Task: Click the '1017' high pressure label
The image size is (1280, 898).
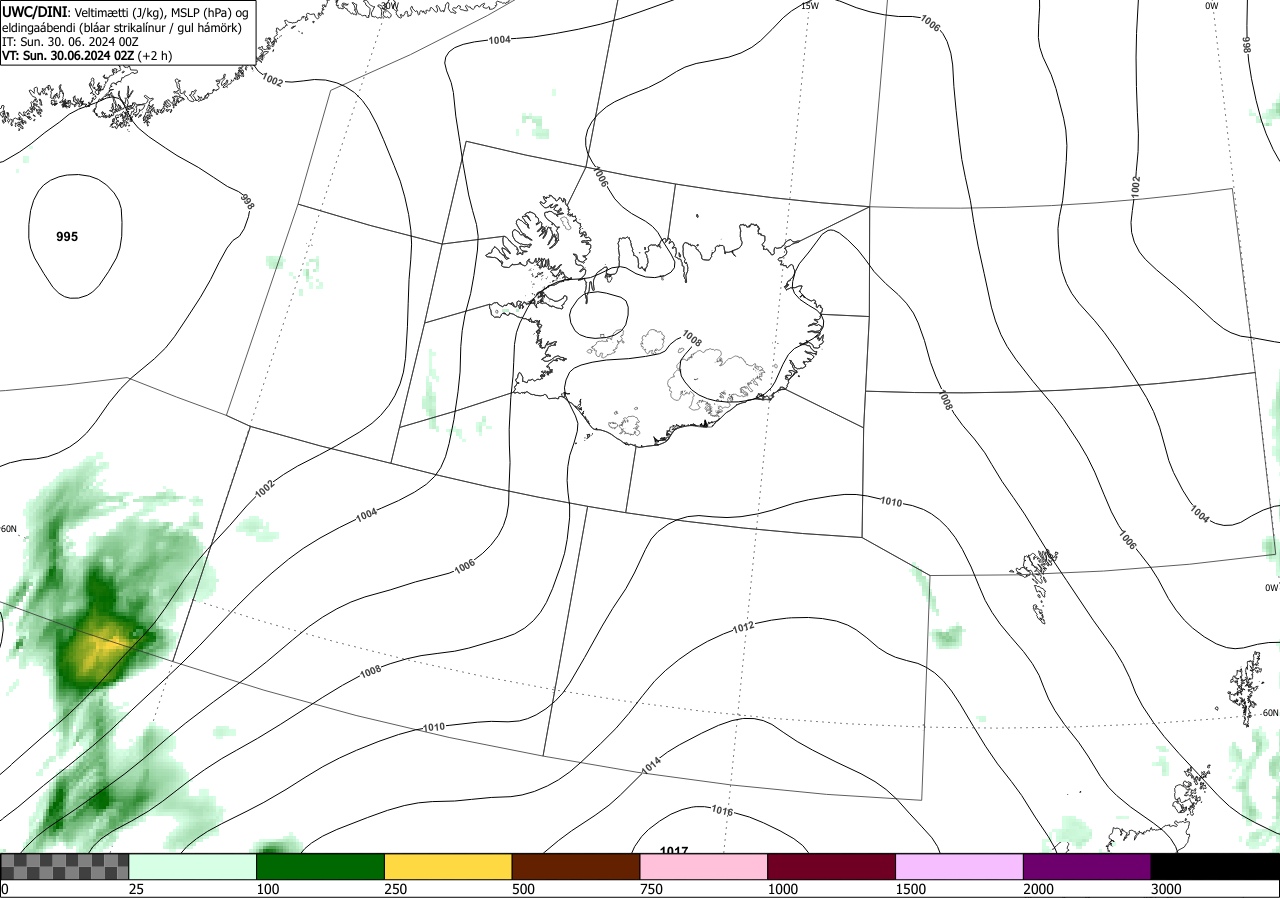Action: click(674, 851)
